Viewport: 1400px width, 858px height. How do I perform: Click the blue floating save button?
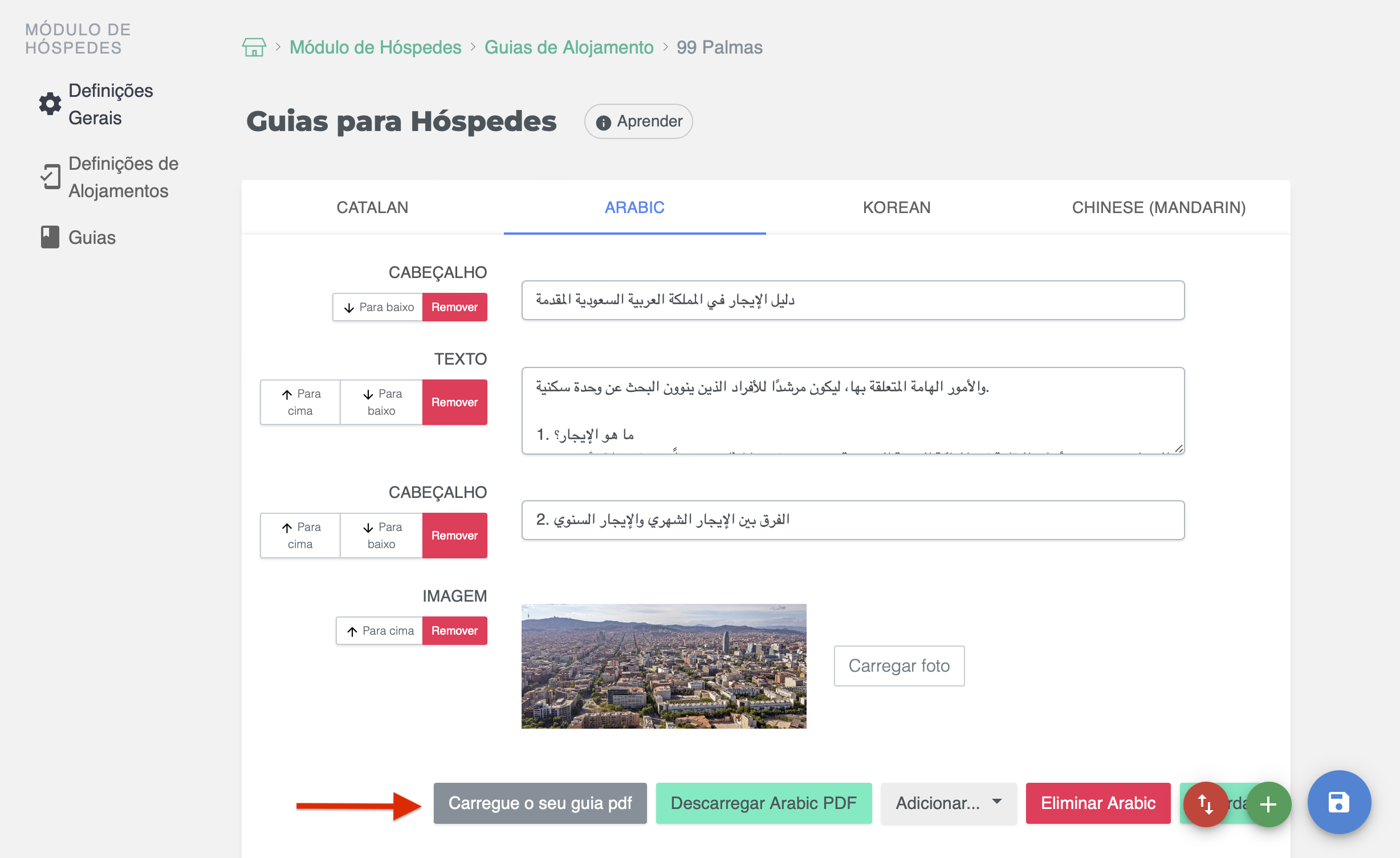coord(1338,802)
